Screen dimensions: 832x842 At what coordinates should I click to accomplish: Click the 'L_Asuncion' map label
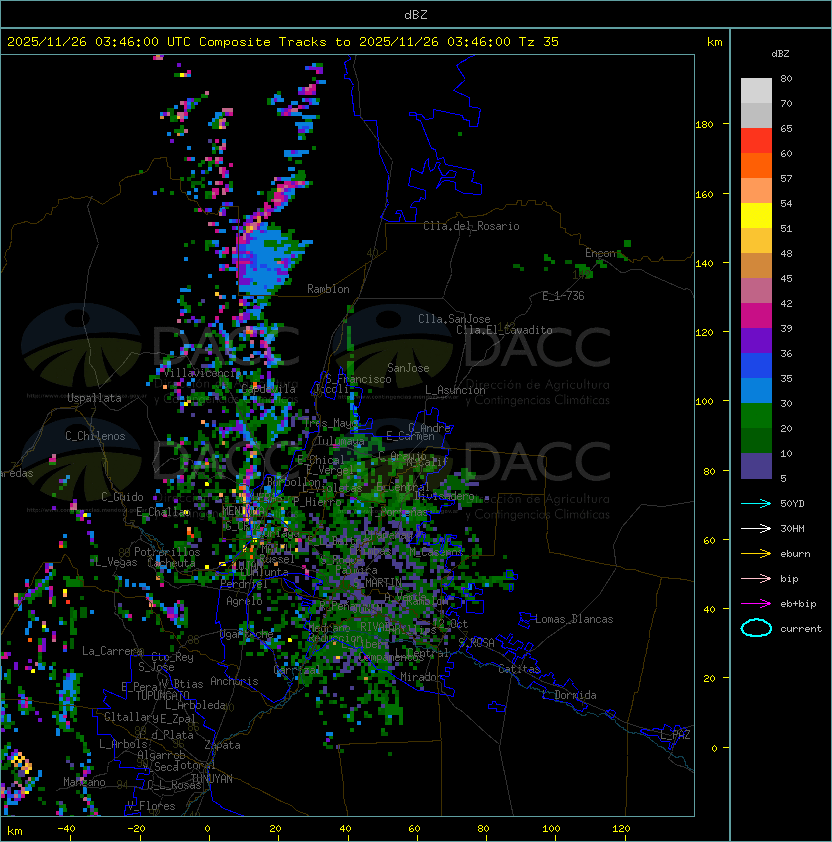tap(455, 390)
